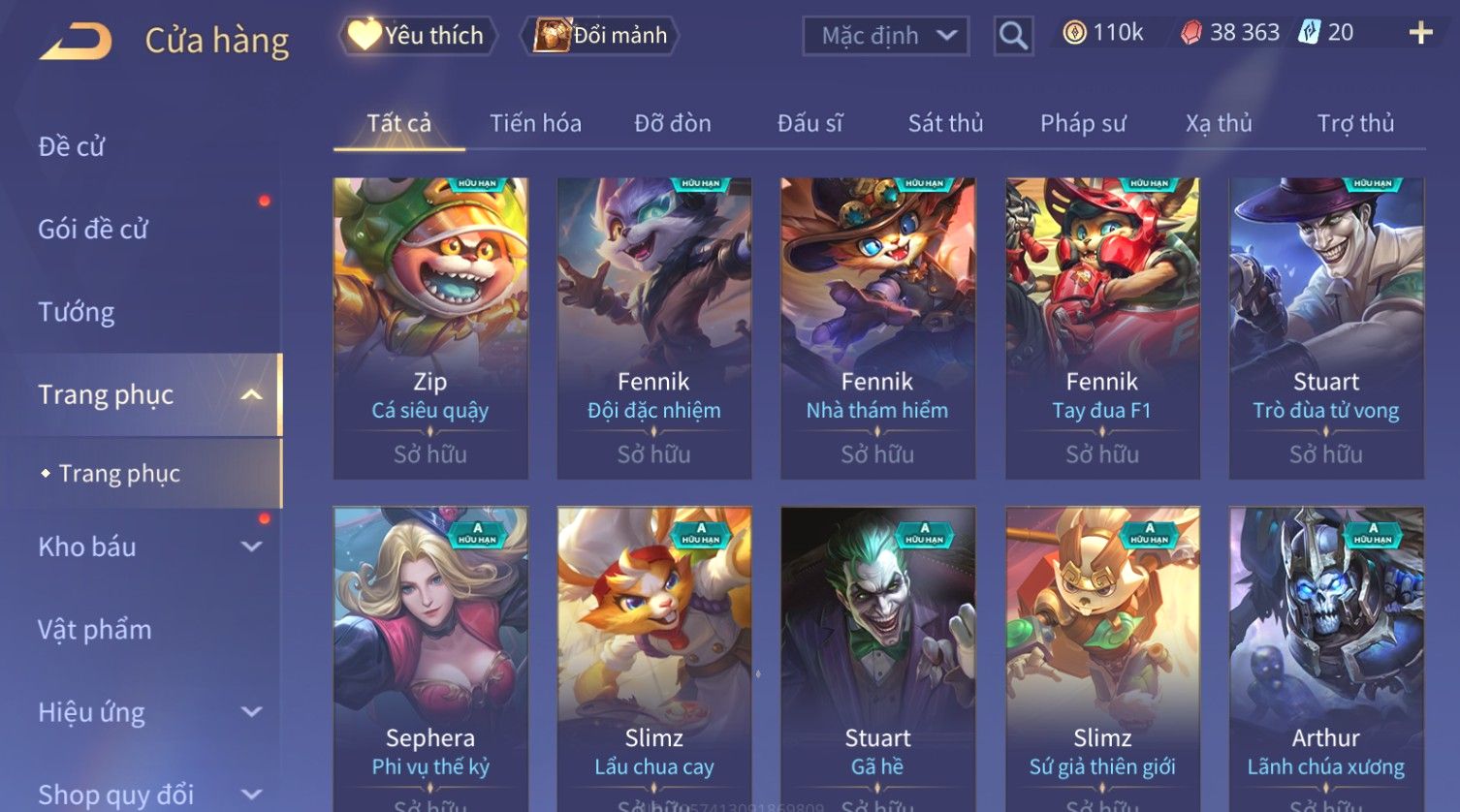
Task: Select the Zip Cá siêu quậy skin card
Action: [430, 328]
